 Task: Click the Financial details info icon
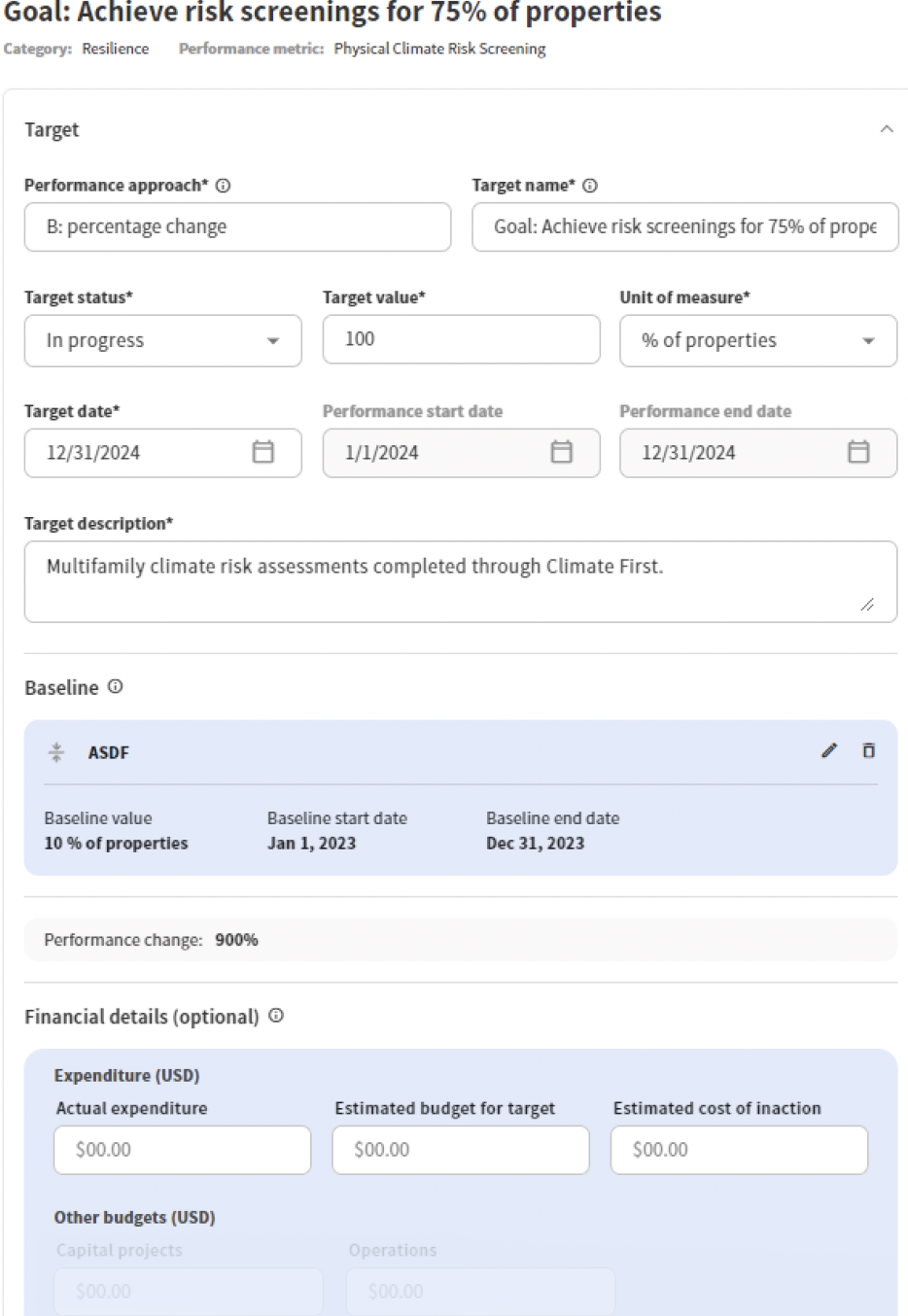(x=275, y=1017)
